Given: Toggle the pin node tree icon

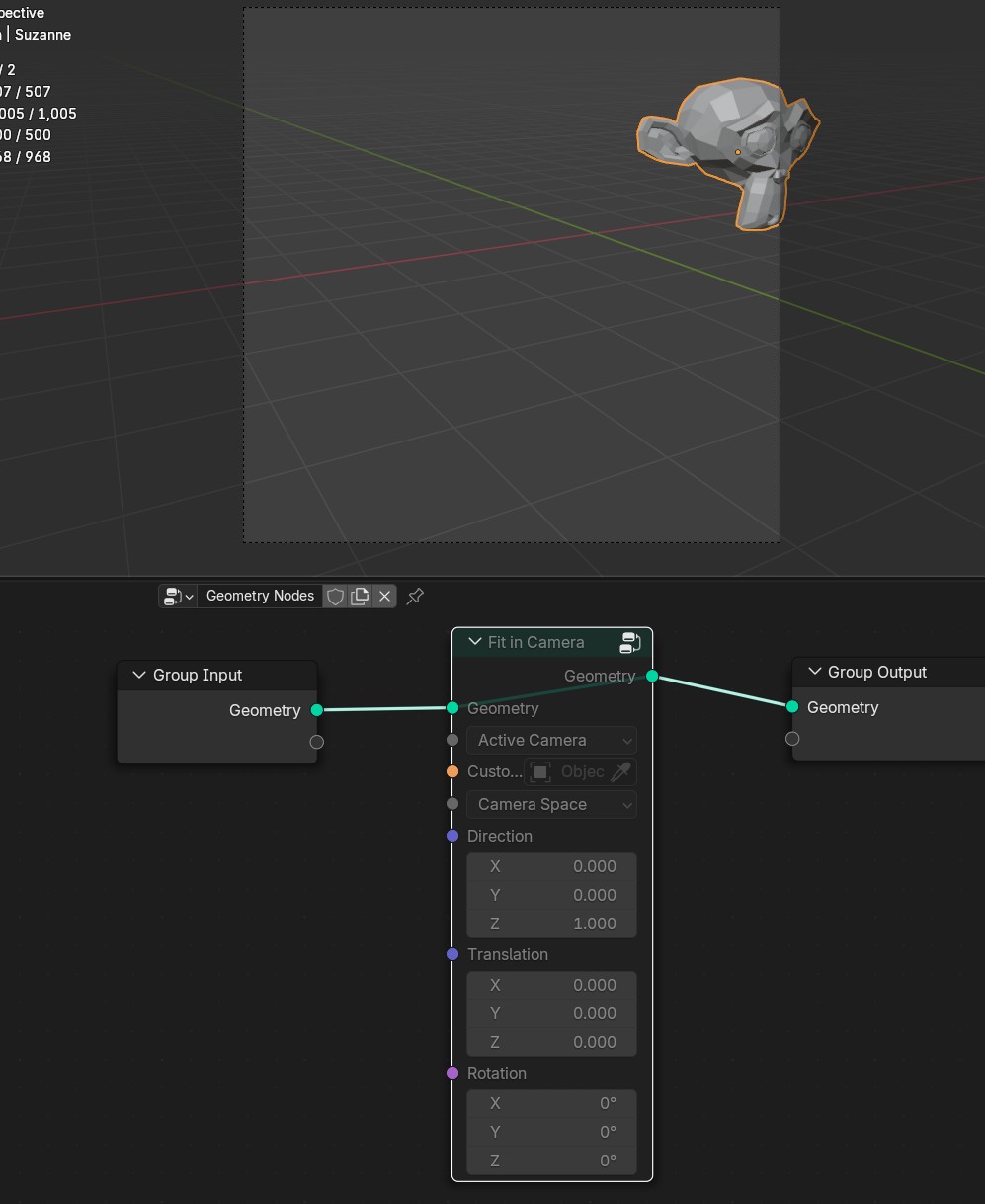Looking at the screenshot, I should pyautogui.click(x=415, y=596).
